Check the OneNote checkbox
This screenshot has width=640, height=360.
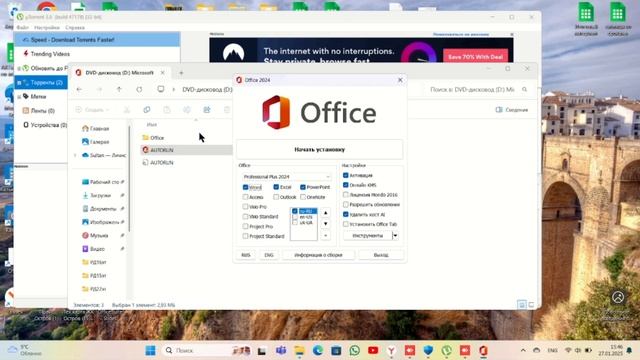point(303,197)
